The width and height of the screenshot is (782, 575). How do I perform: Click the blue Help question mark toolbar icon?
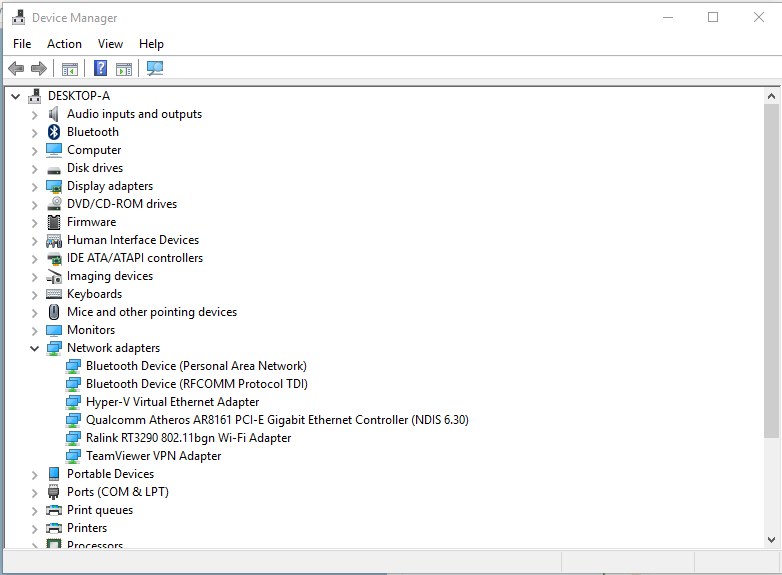tap(100, 68)
